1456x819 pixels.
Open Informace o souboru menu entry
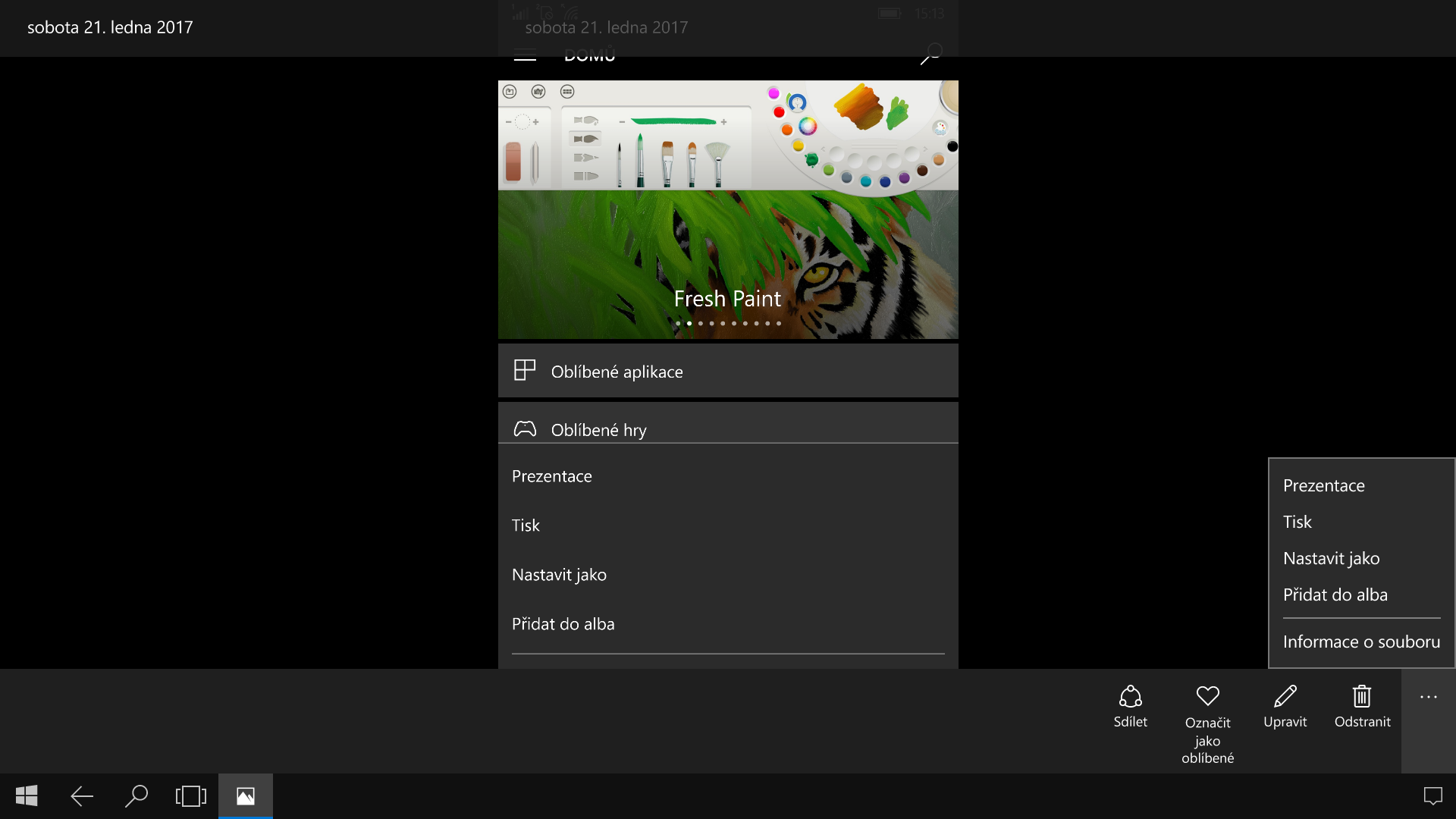(1360, 642)
